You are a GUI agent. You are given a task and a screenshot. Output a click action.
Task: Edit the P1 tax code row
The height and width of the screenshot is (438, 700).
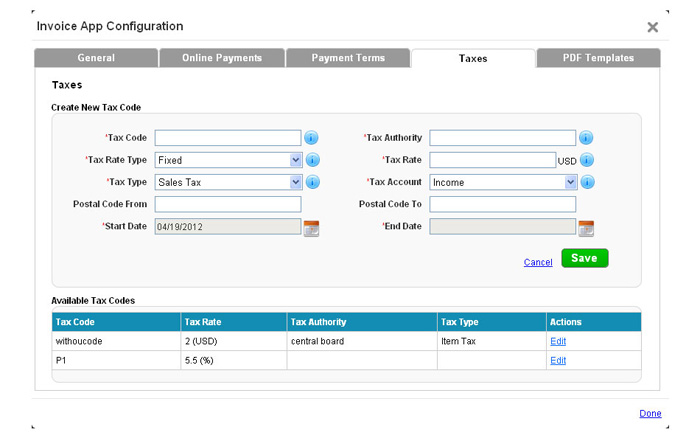558,360
